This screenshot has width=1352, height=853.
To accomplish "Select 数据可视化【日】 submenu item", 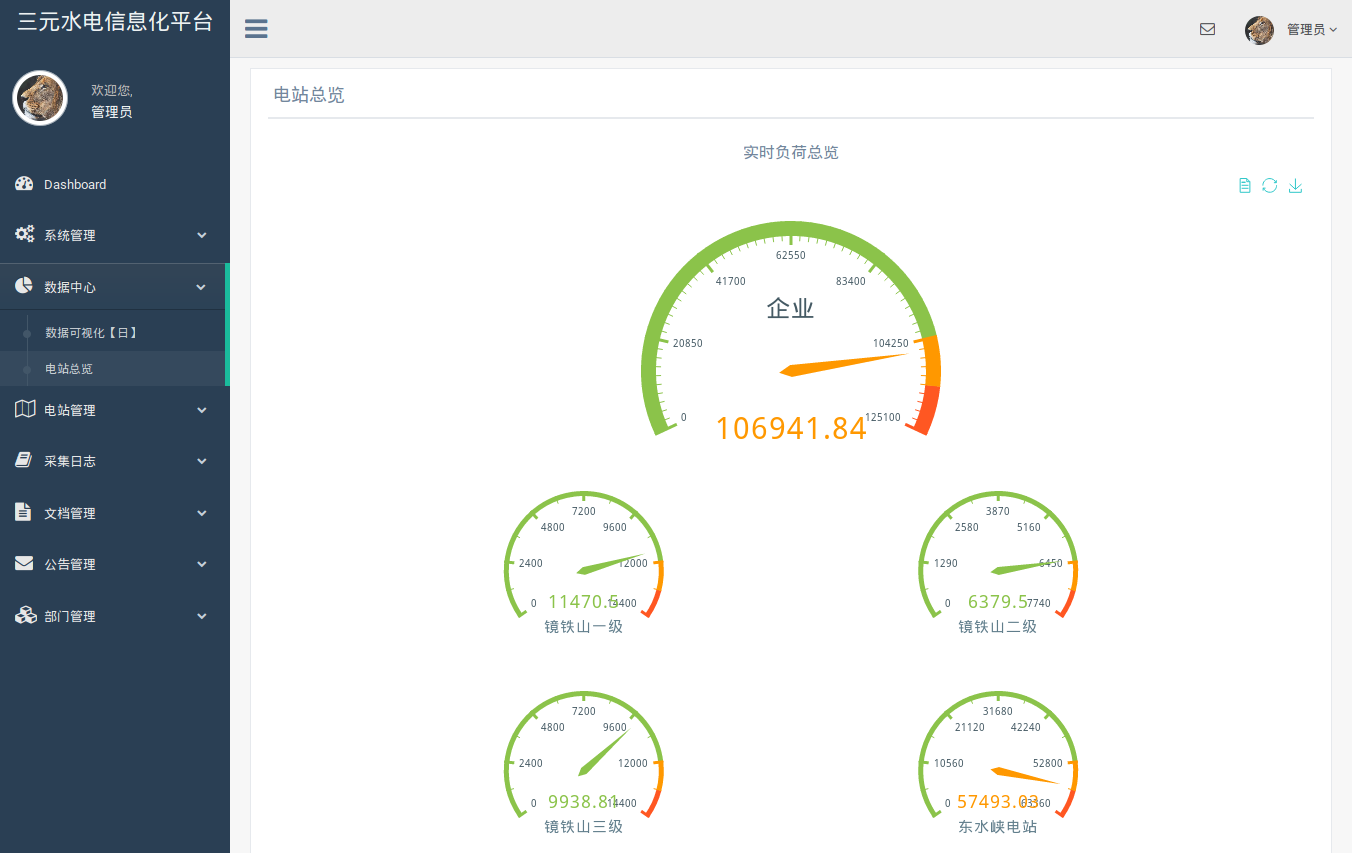I will click(x=91, y=333).
